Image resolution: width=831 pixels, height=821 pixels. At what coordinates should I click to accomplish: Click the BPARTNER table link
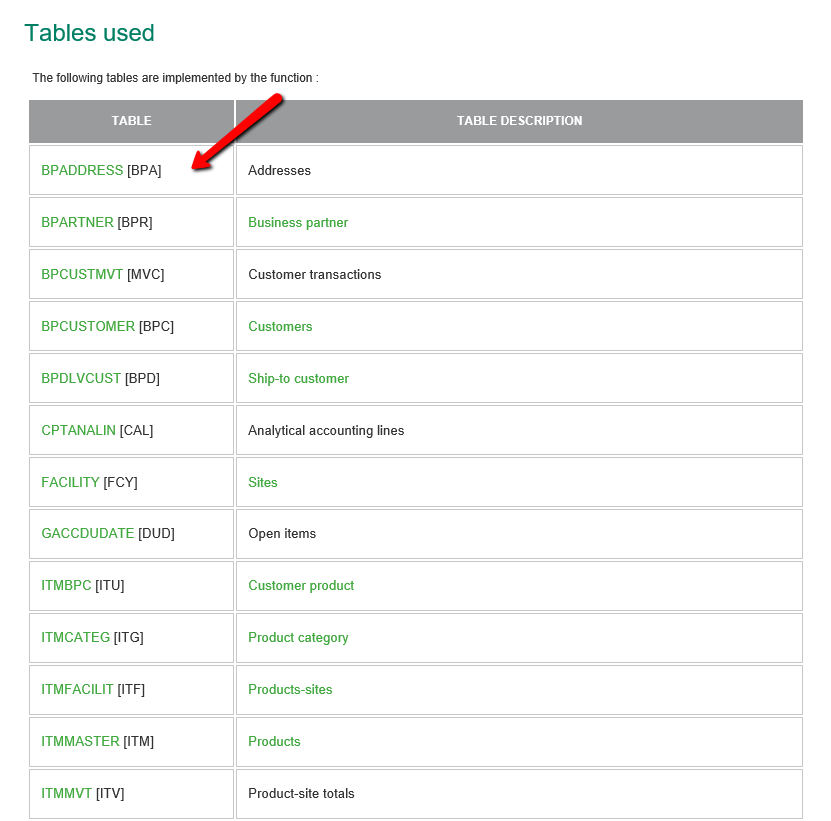coord(77,223)
